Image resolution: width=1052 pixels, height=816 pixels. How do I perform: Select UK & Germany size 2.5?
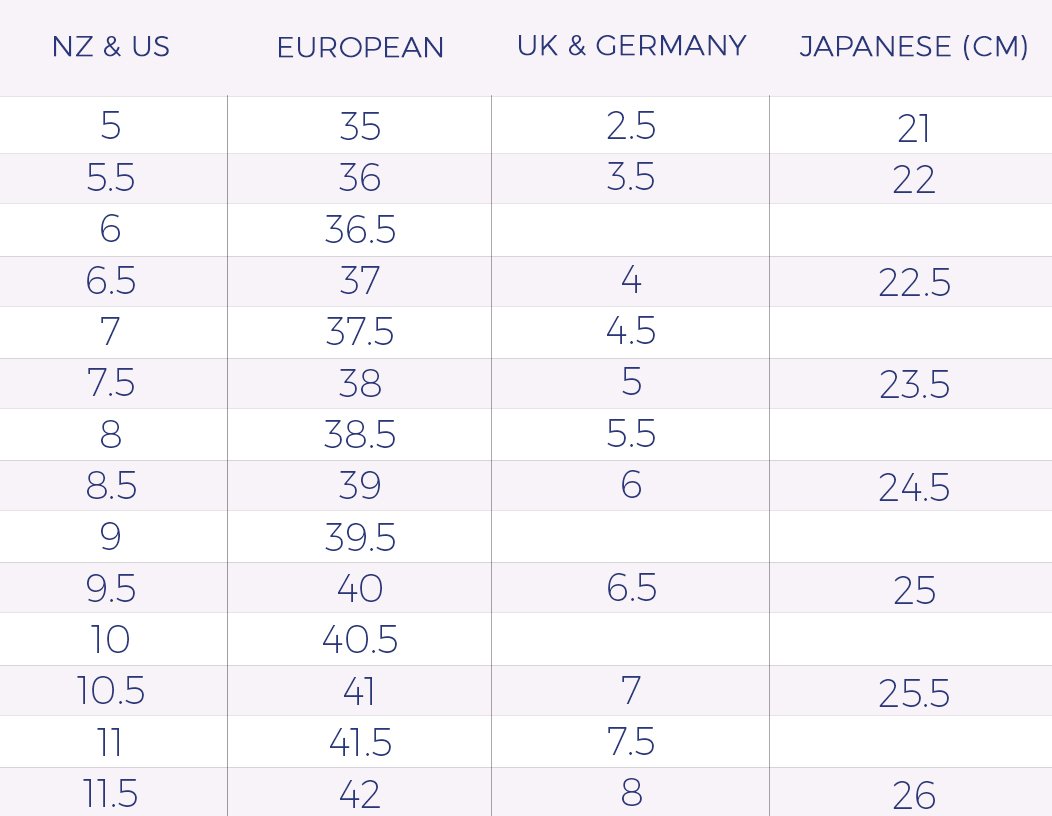coord(631,127)
